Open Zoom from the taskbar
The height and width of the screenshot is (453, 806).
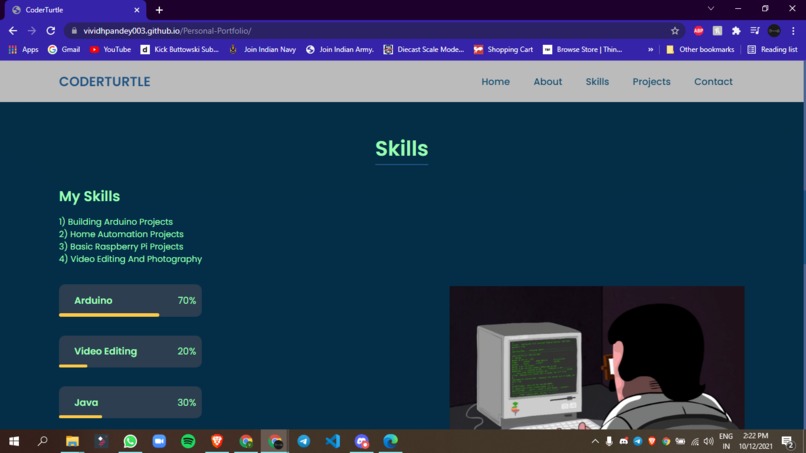tap(159, 441)
